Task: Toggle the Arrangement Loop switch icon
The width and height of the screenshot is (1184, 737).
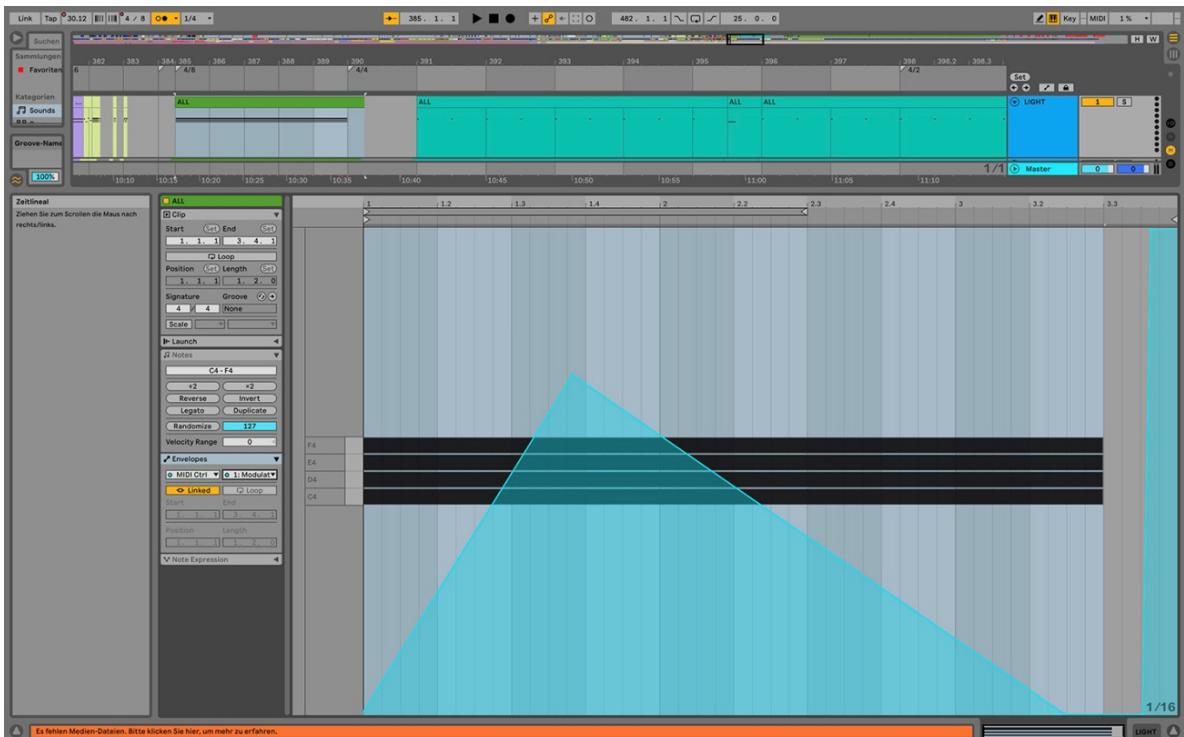Action: (x=695, y=18)
